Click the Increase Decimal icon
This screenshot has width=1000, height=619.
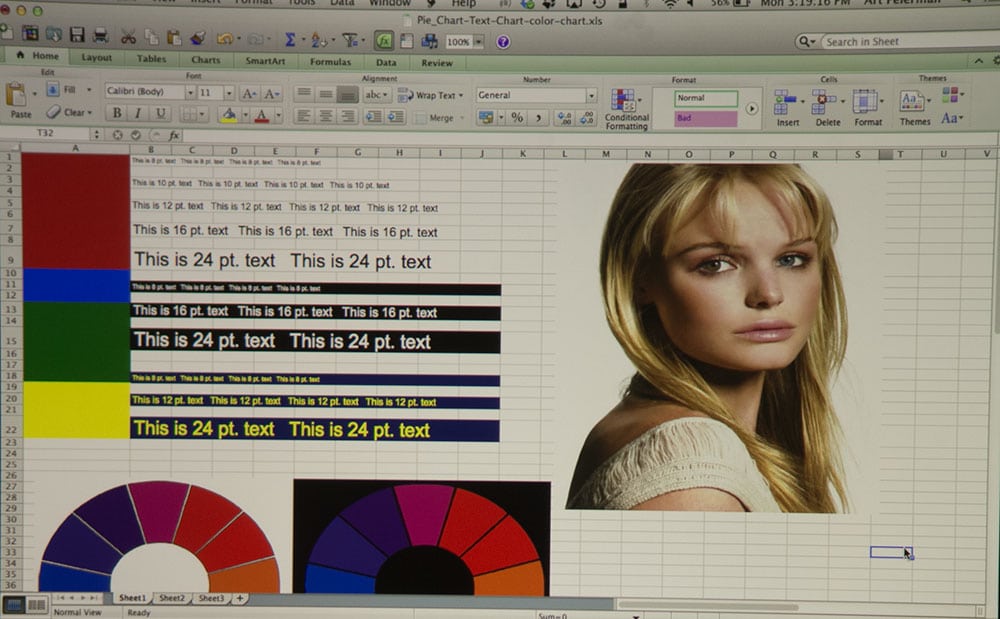pos(564,118)
